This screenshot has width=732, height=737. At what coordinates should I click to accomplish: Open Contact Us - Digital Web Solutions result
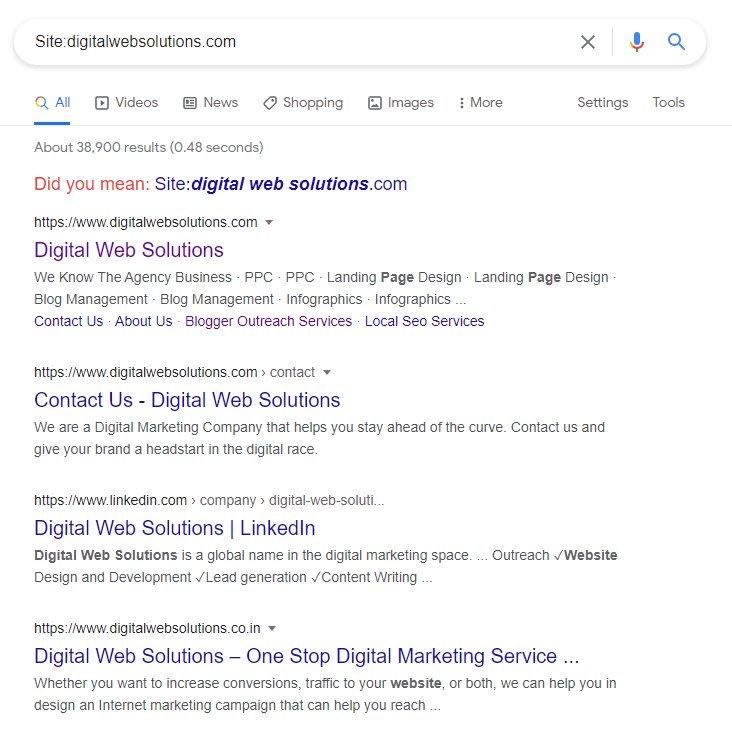click(187, 400)
